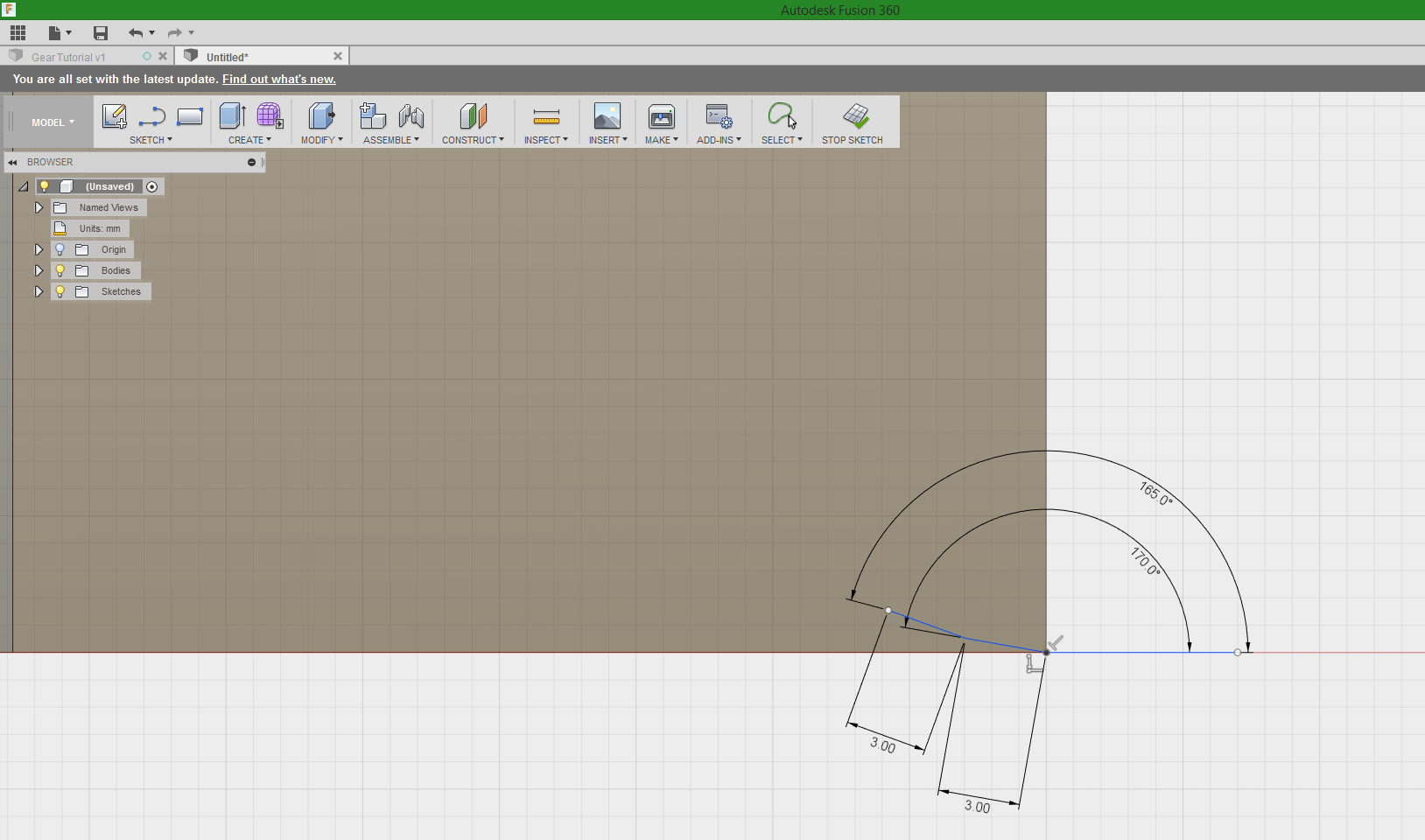Viewport: 1425px width, 840px height.
Task: Select the Spline sketch tool icon
Action: click(x=152, y=116)
